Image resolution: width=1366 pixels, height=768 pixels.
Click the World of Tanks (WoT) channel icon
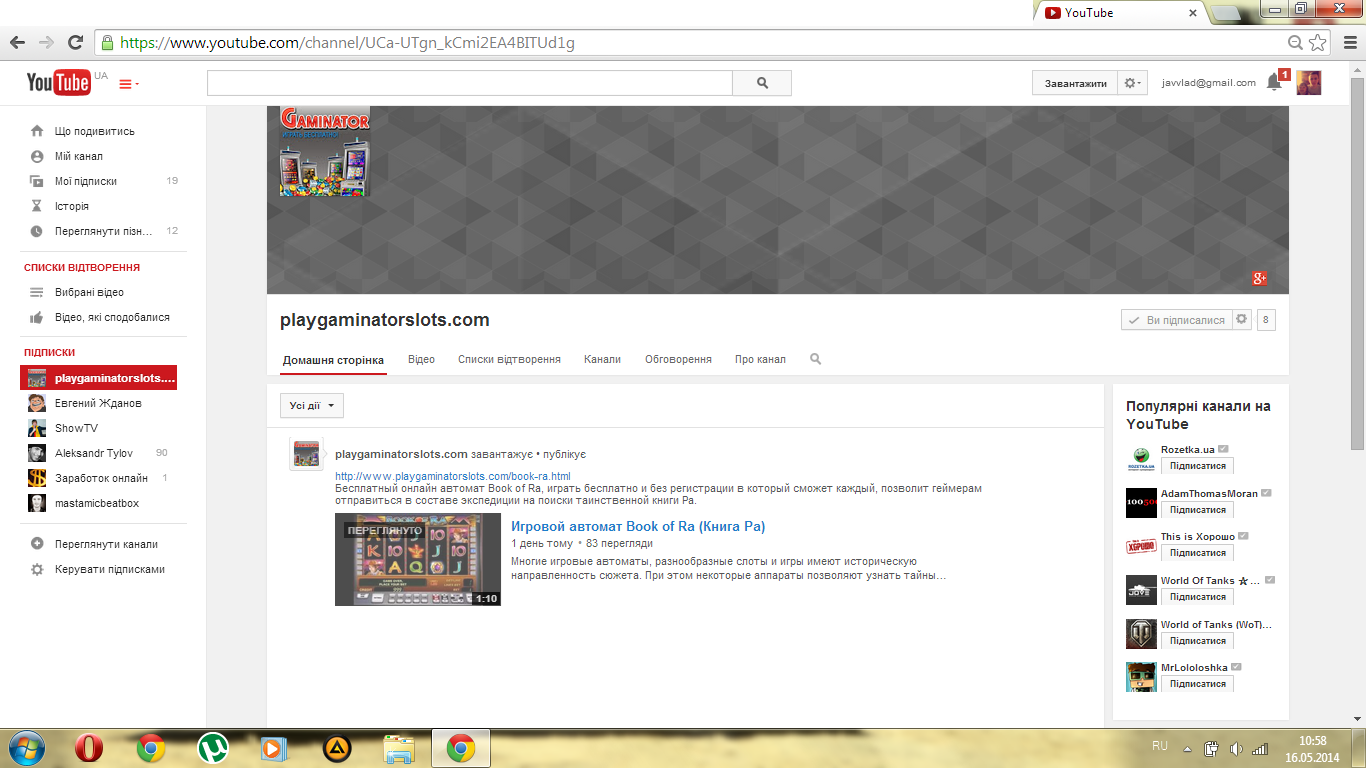point(1141,634)
